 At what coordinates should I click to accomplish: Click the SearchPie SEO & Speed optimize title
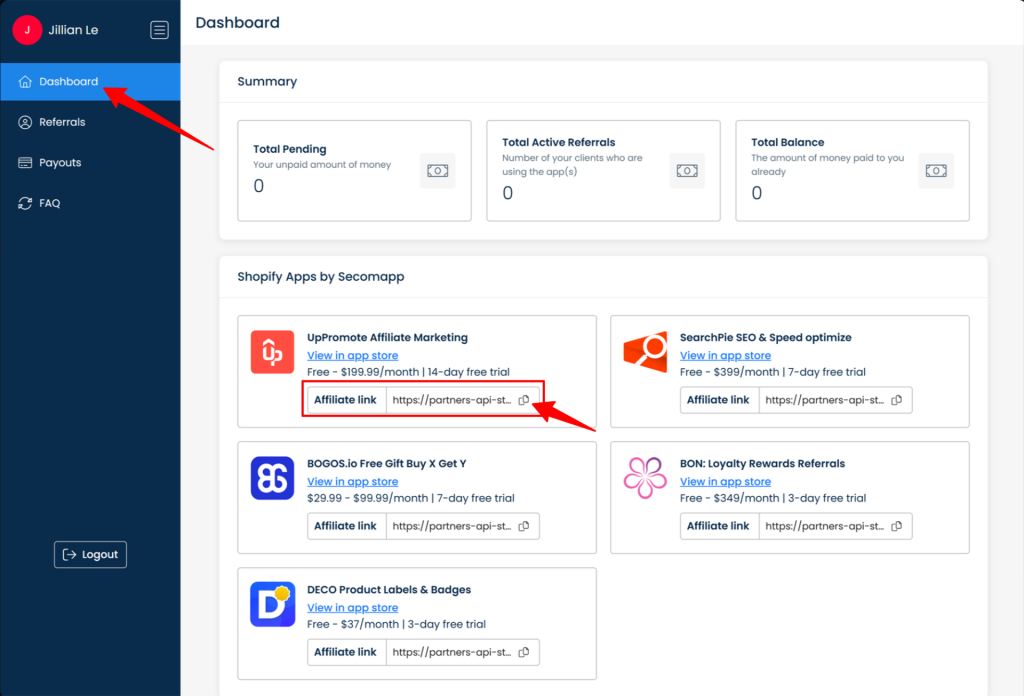[x=765, y=338]
